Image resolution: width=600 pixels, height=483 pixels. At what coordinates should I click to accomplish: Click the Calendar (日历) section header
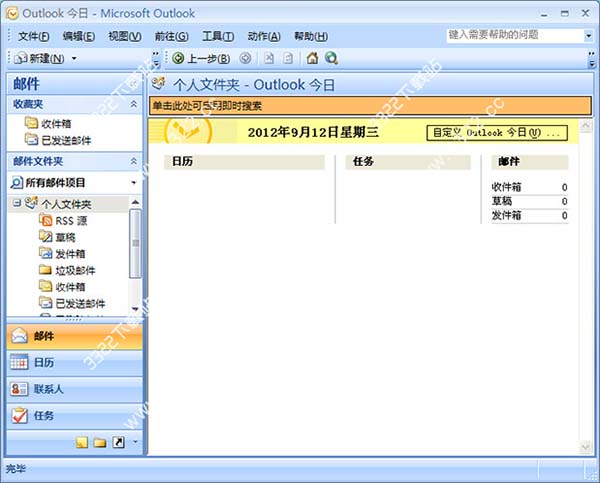click(x=244, y=162)
